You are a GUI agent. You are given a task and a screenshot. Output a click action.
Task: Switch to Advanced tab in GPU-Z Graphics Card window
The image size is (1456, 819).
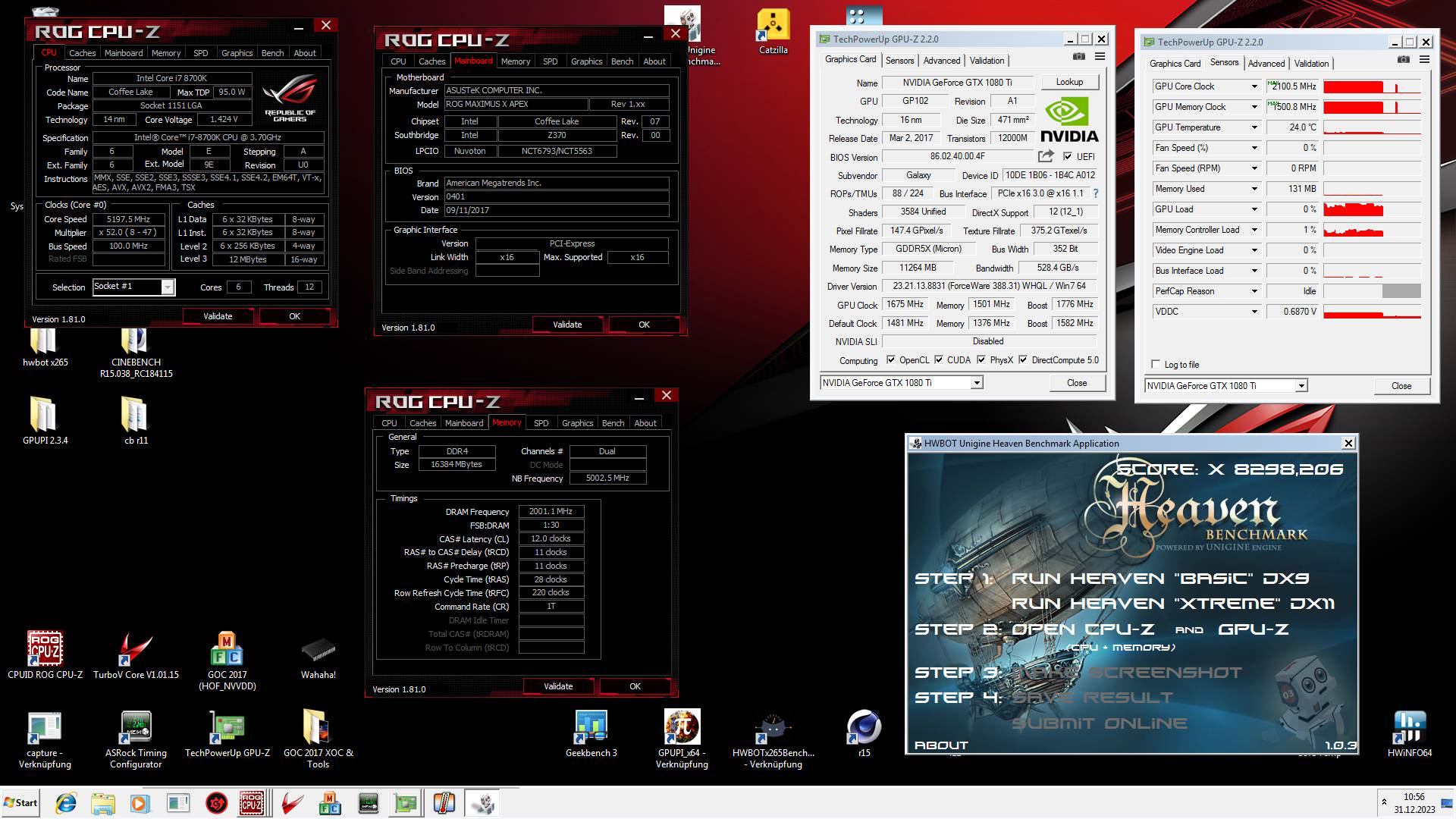click(941, 61)
